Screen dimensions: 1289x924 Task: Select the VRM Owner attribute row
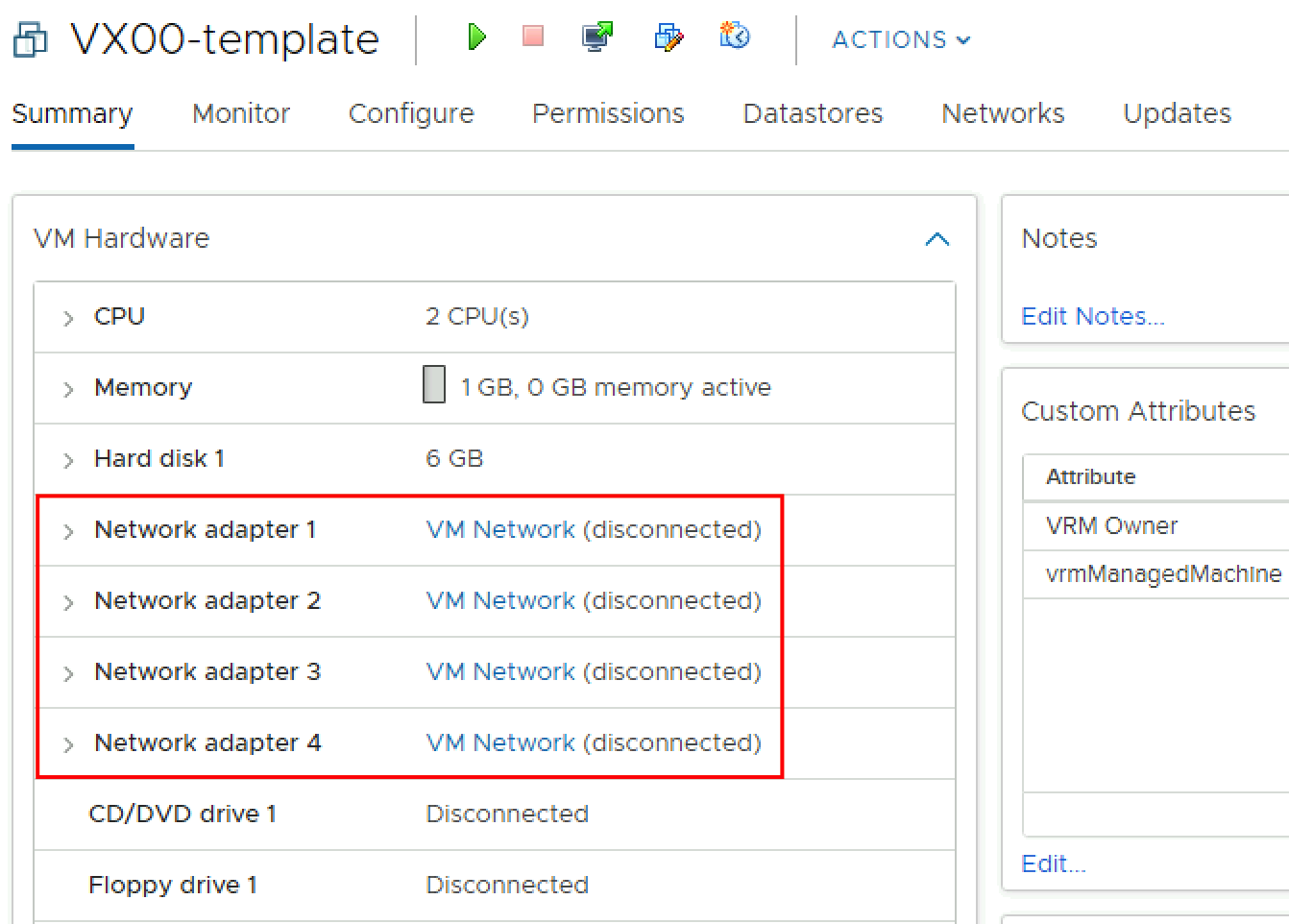click(1111, 525)
